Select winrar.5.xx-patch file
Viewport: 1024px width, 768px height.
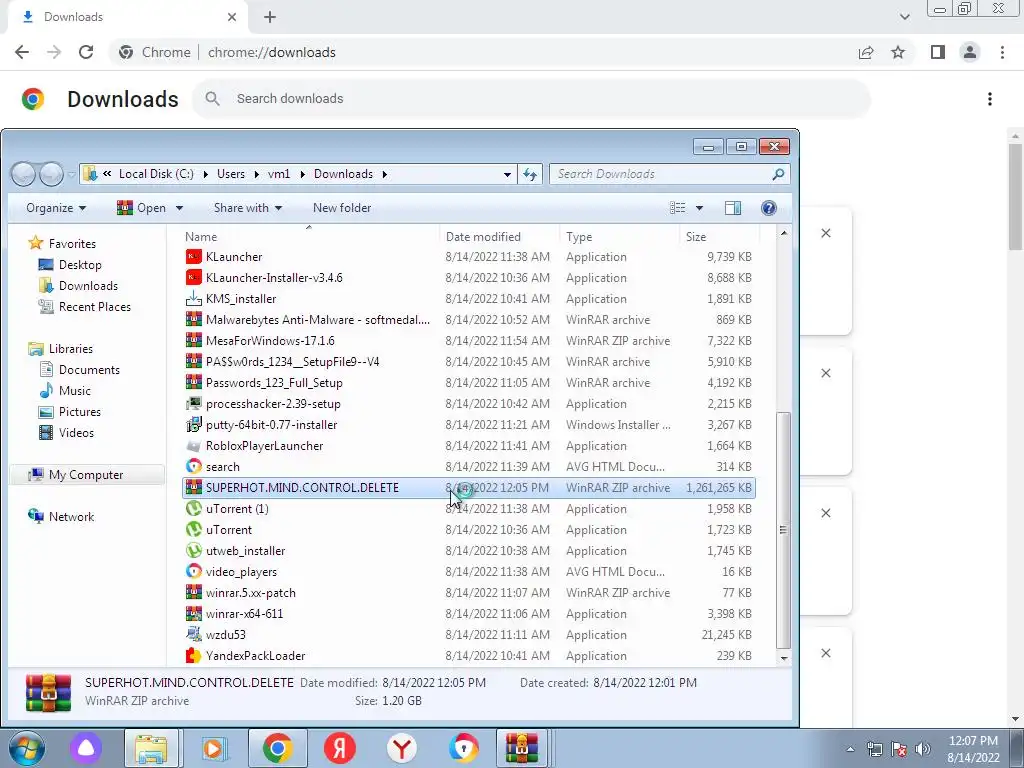coord(251,593)
